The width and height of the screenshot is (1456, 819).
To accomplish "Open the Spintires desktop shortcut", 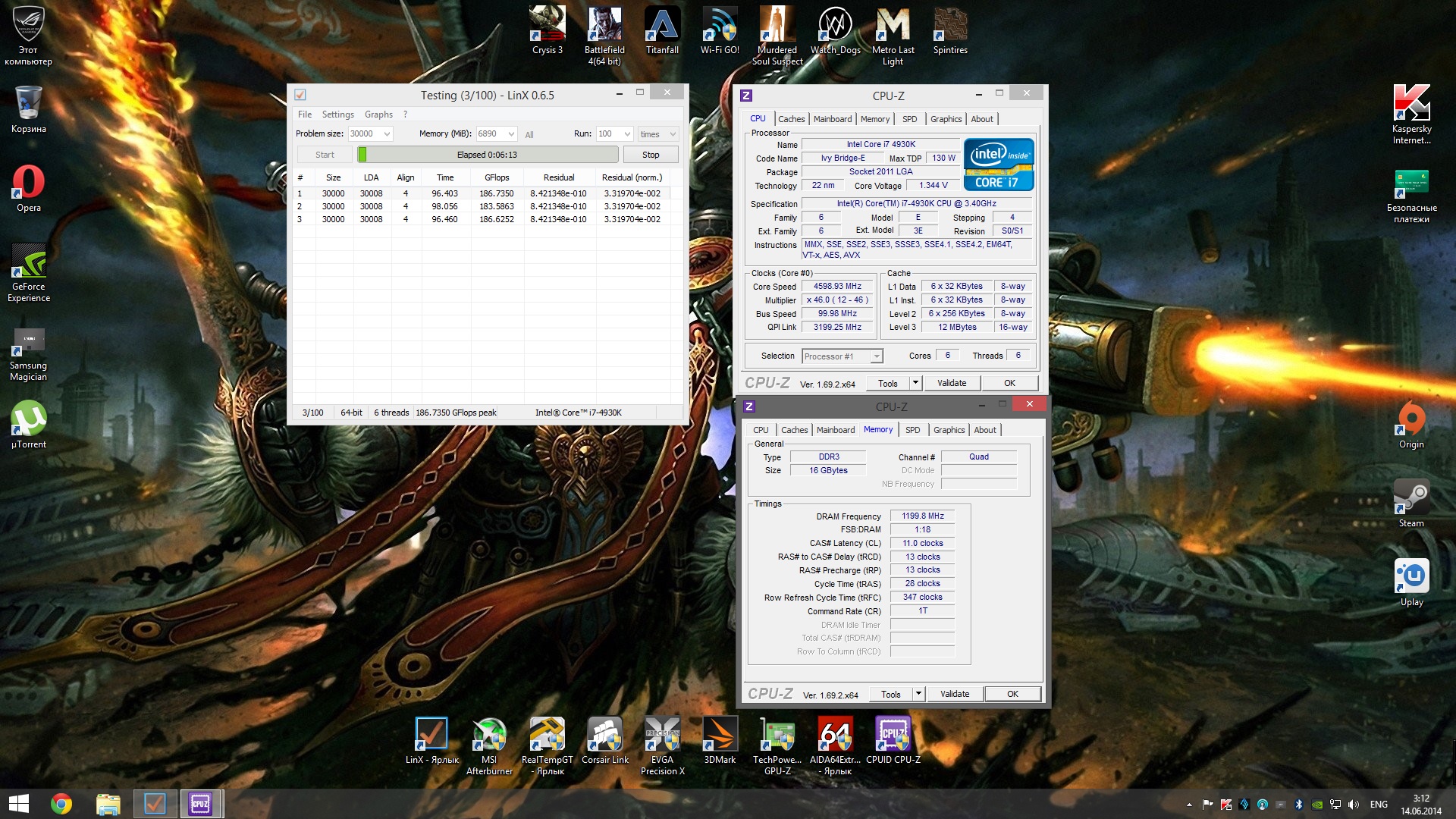I will [x=950, y=30].
